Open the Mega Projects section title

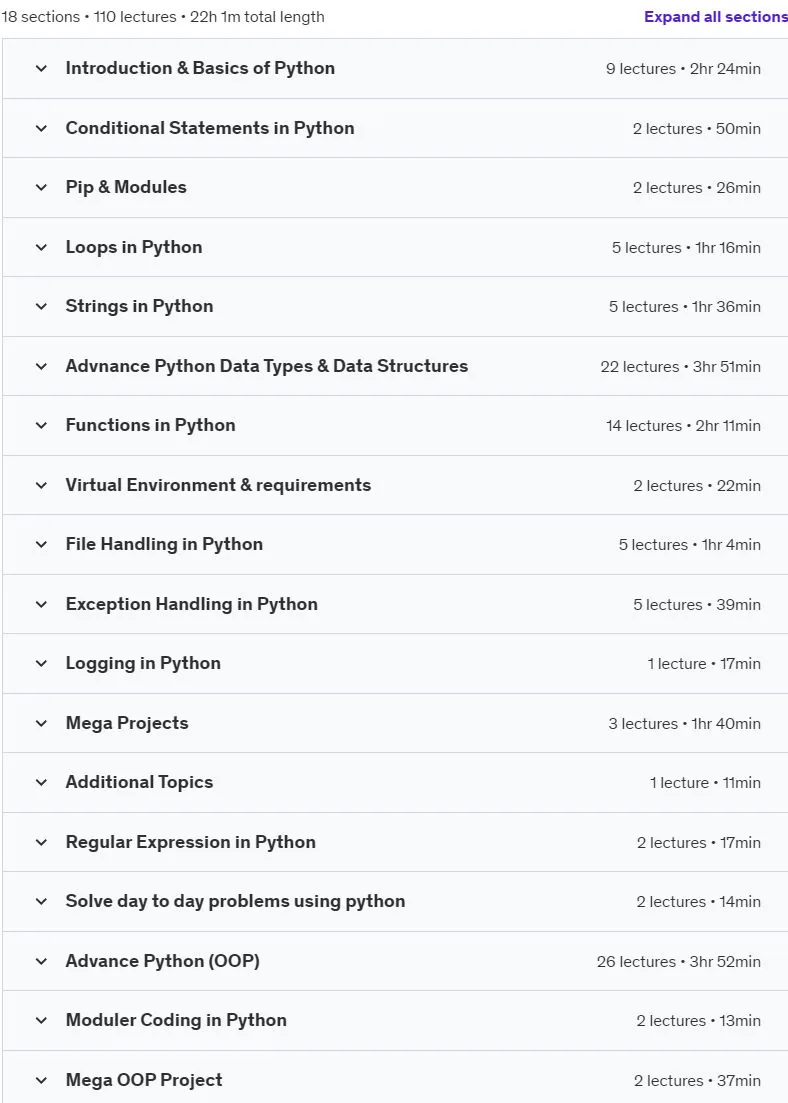pos(127,723)
